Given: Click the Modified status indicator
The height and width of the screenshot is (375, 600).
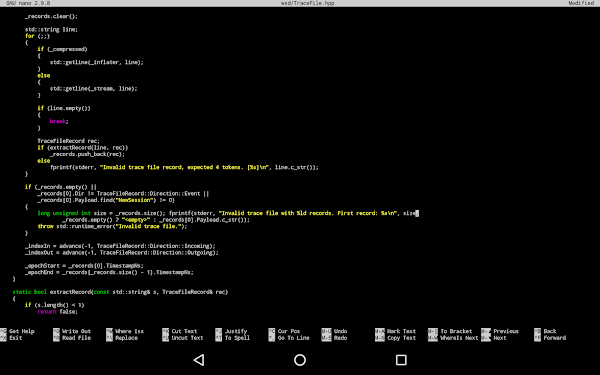Looking at the screenshot, I should (581, 3).
